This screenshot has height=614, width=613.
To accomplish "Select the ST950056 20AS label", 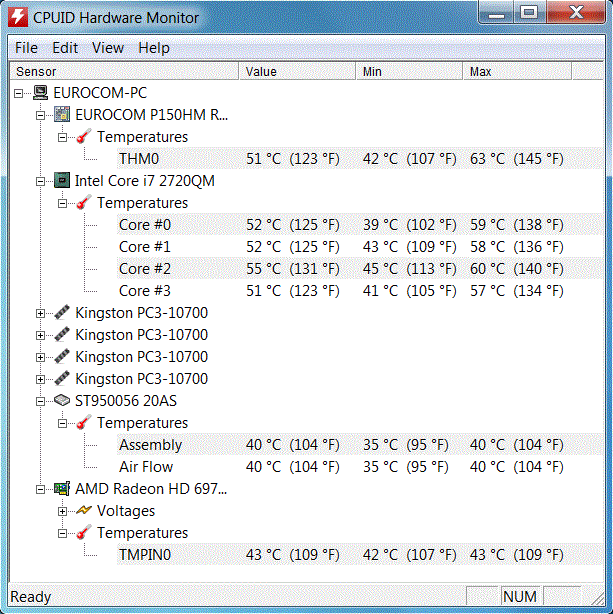I will 126,401.
